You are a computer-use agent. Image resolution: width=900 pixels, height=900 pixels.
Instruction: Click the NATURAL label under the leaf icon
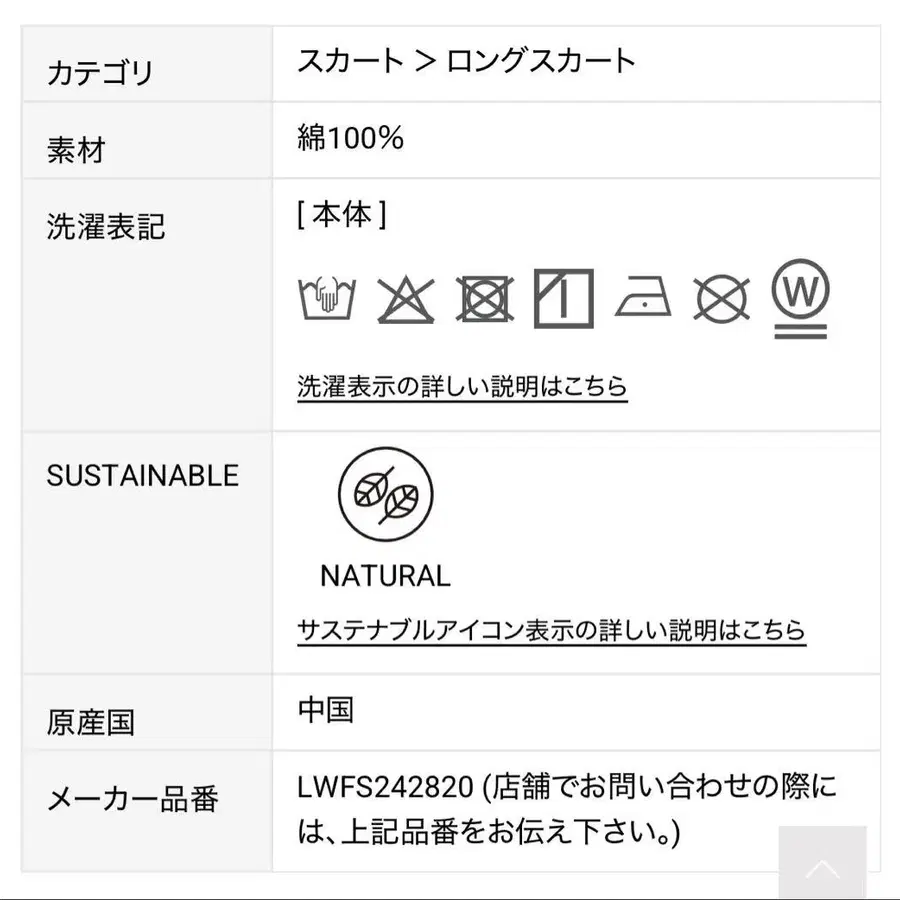coord(386,576)
